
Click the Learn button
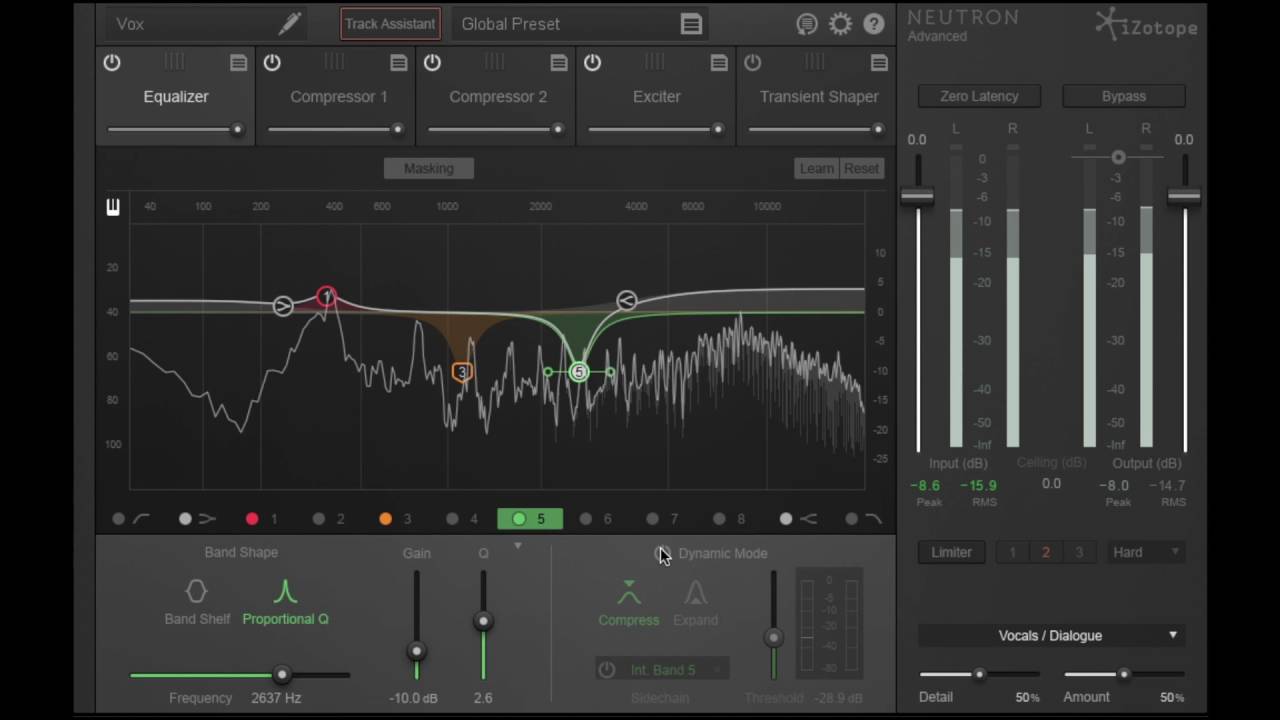[816, 168]
